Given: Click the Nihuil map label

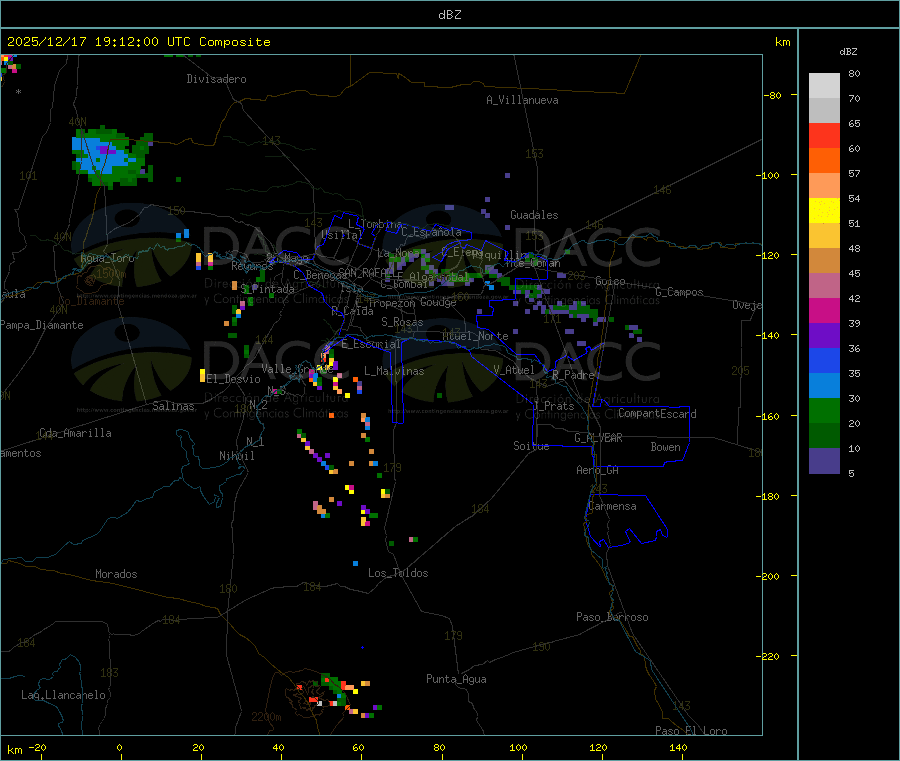Looking at the screenshot, I should click(236, 456).
